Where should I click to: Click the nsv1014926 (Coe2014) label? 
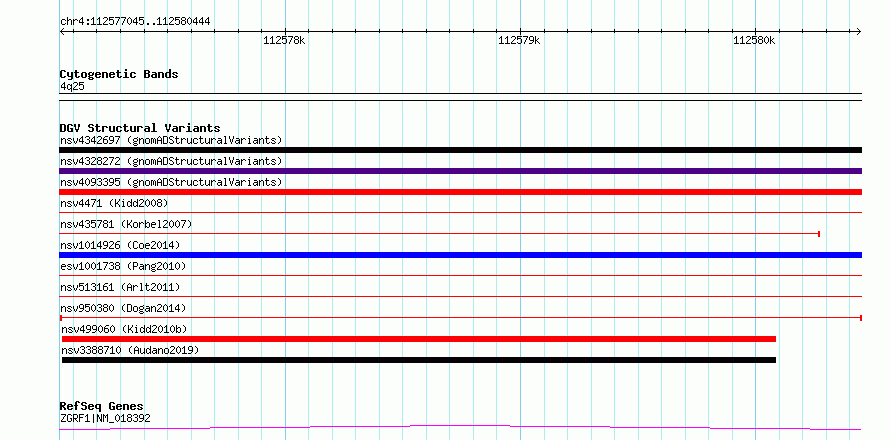click(120, 245)
